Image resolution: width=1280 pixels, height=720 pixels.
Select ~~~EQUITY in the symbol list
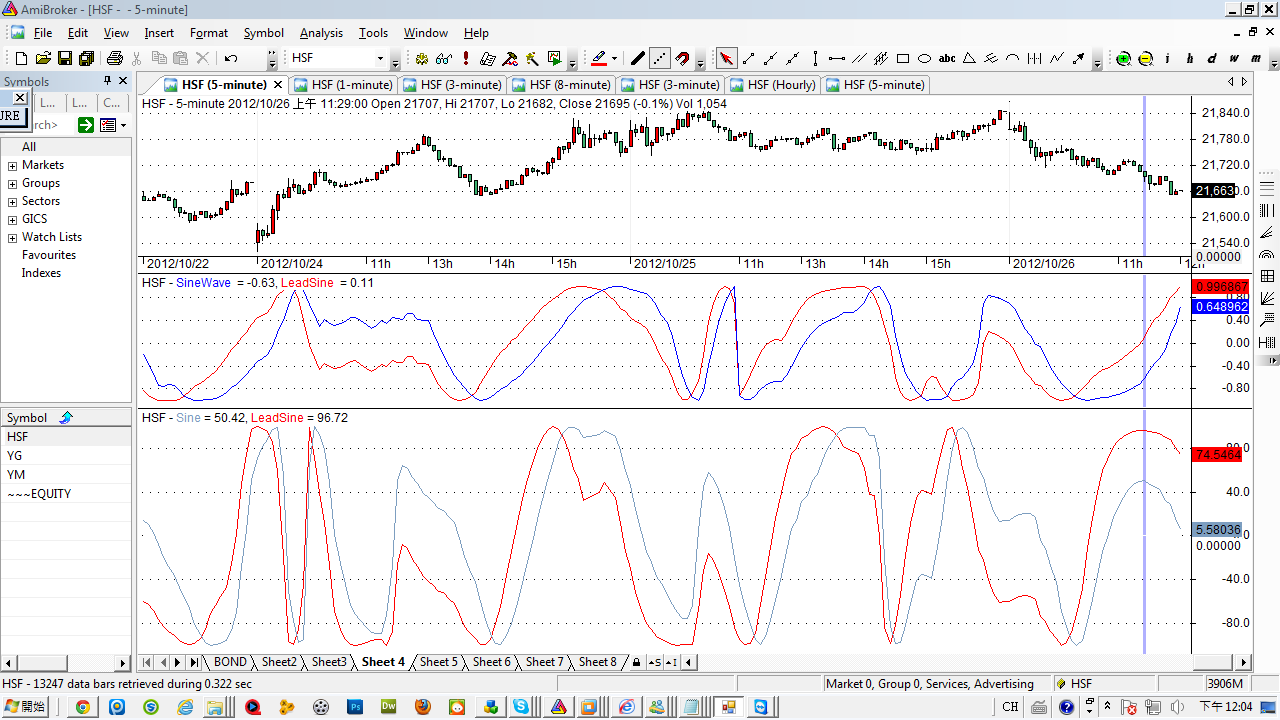pos(65,494)
